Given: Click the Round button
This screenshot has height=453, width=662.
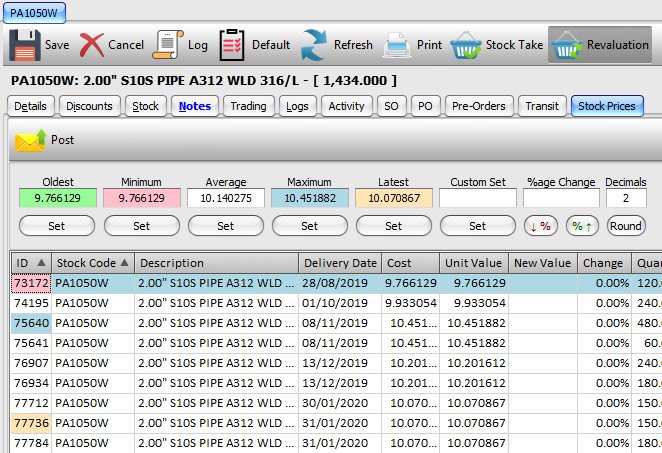Looking at the screenshot, I should pyautogui.click(x=626, y=226).
